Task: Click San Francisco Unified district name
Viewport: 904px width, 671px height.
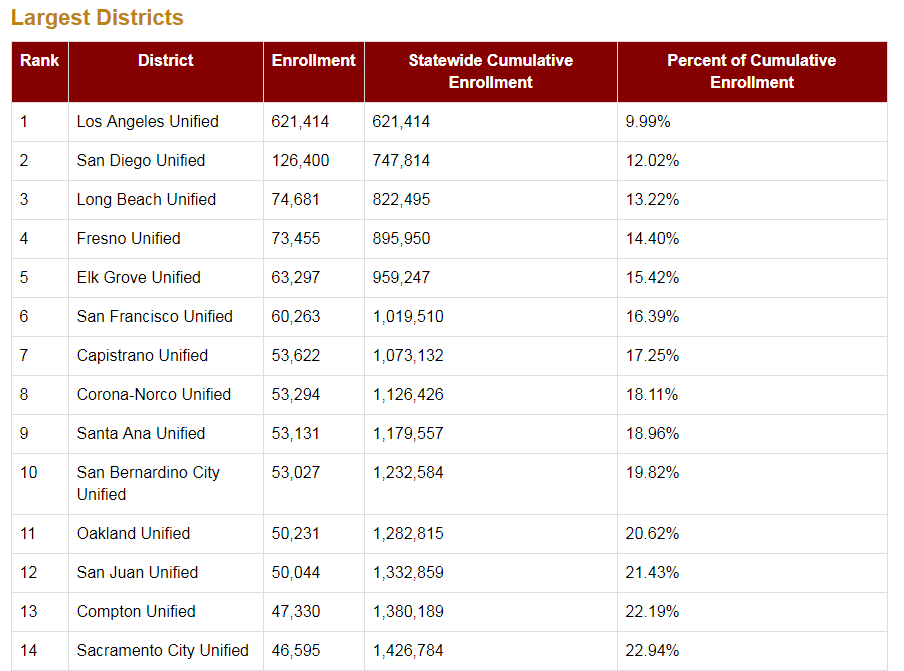Action: coord(154,316)
